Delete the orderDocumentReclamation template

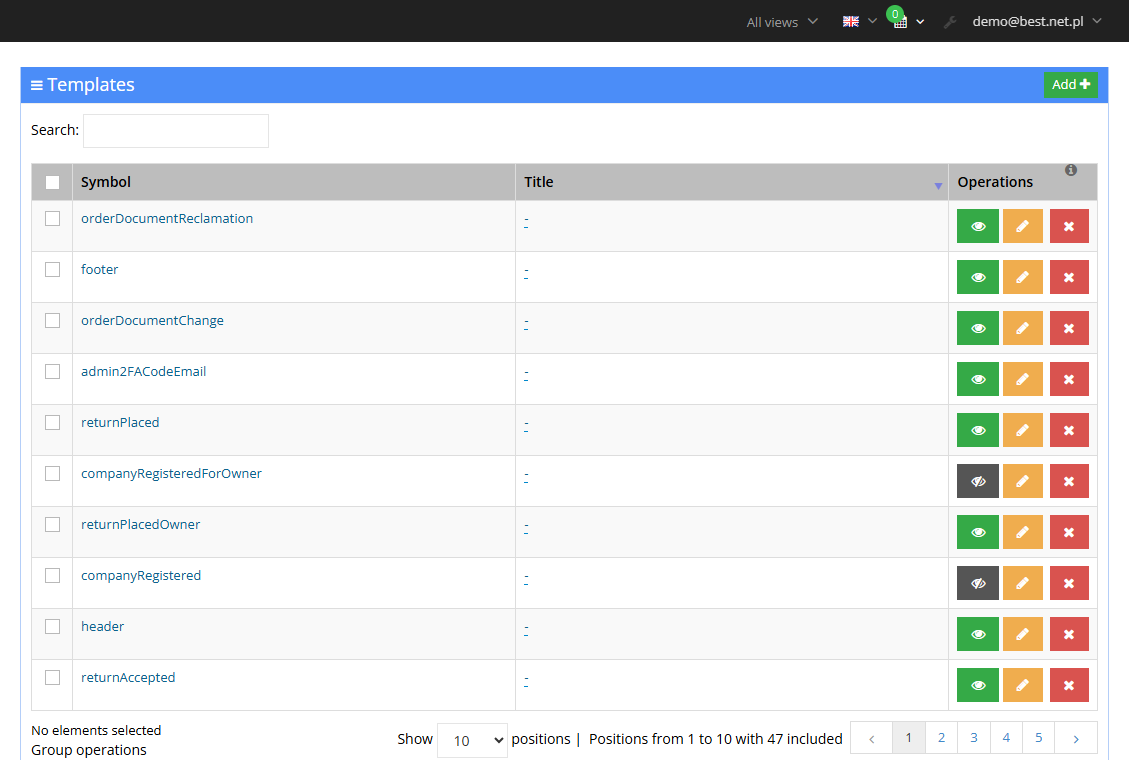pyautogui.click(x=1069, y=226)
